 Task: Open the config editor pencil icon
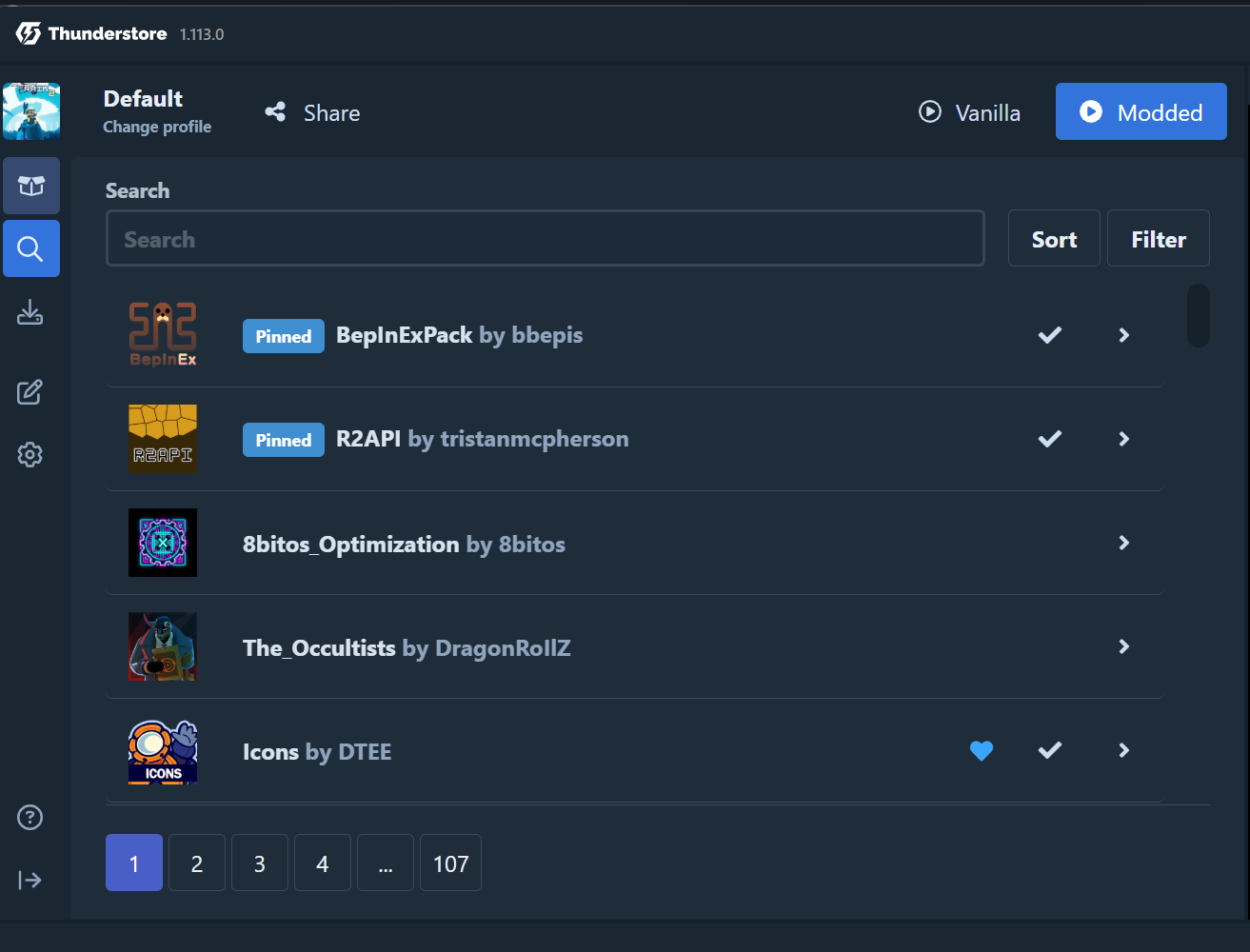30,392
